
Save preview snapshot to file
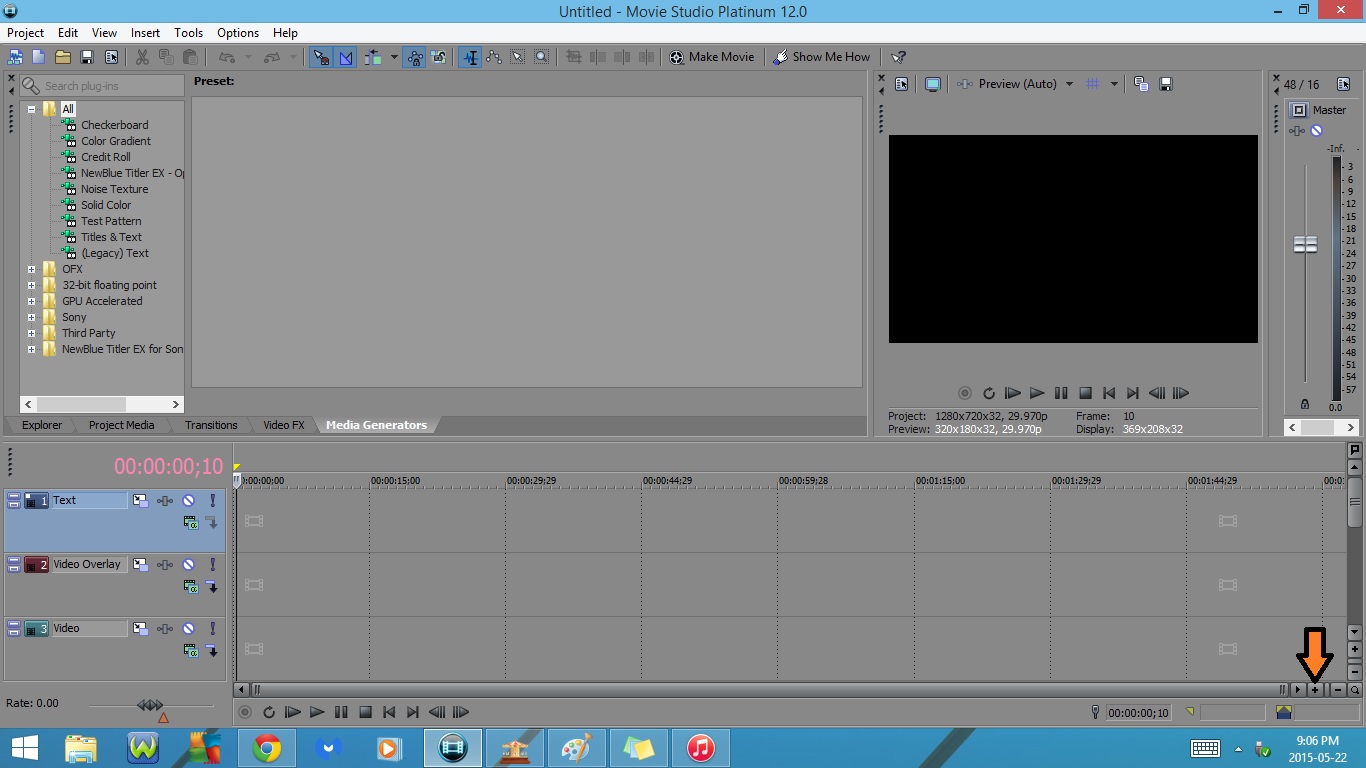pyautogui.click(x=1165, y=84)
